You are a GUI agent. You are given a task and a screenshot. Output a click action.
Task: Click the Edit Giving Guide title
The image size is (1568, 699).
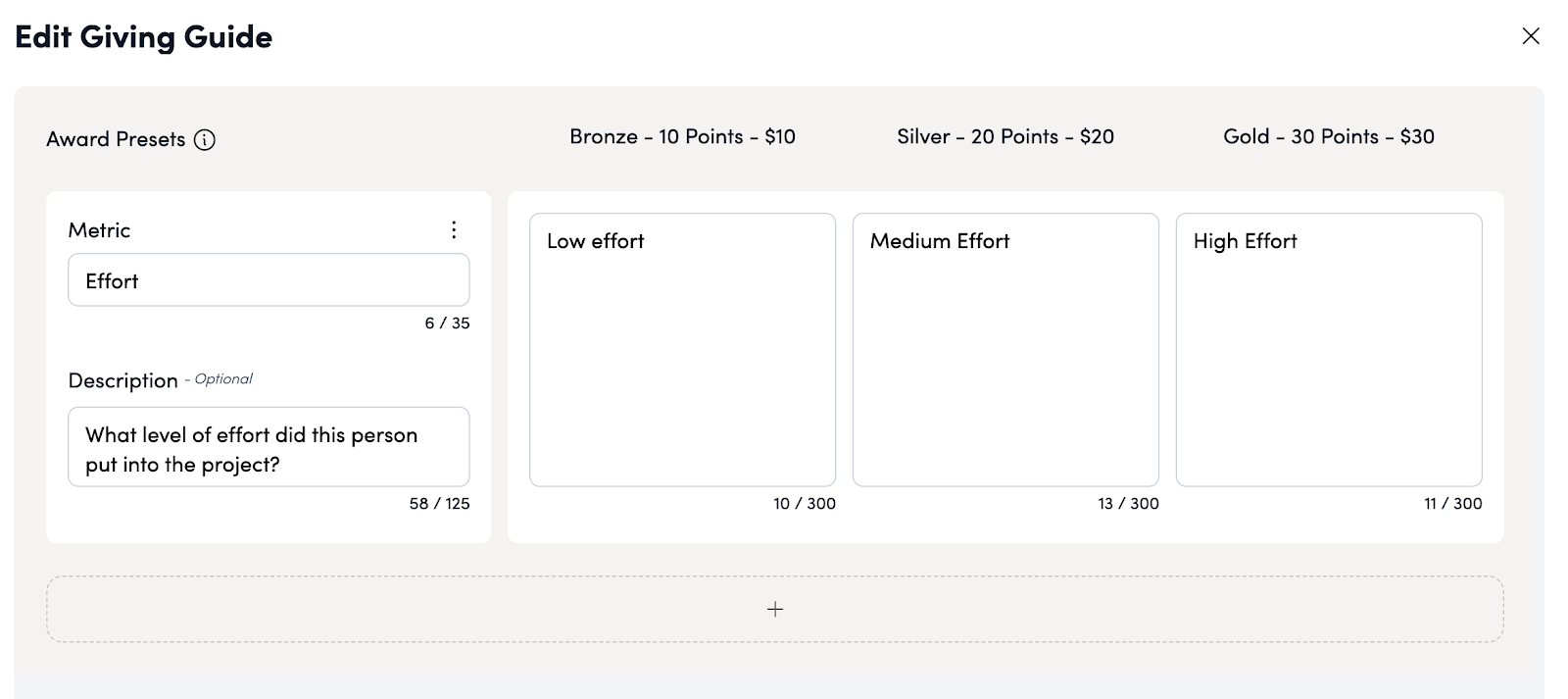[144, 36]
